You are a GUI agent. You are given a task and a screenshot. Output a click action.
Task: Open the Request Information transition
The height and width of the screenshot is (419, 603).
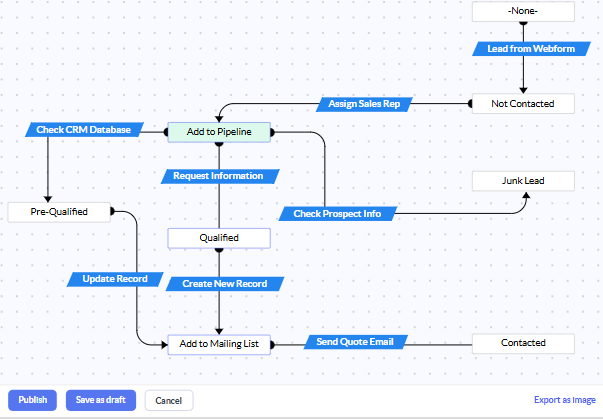click(x=220, y=176)
